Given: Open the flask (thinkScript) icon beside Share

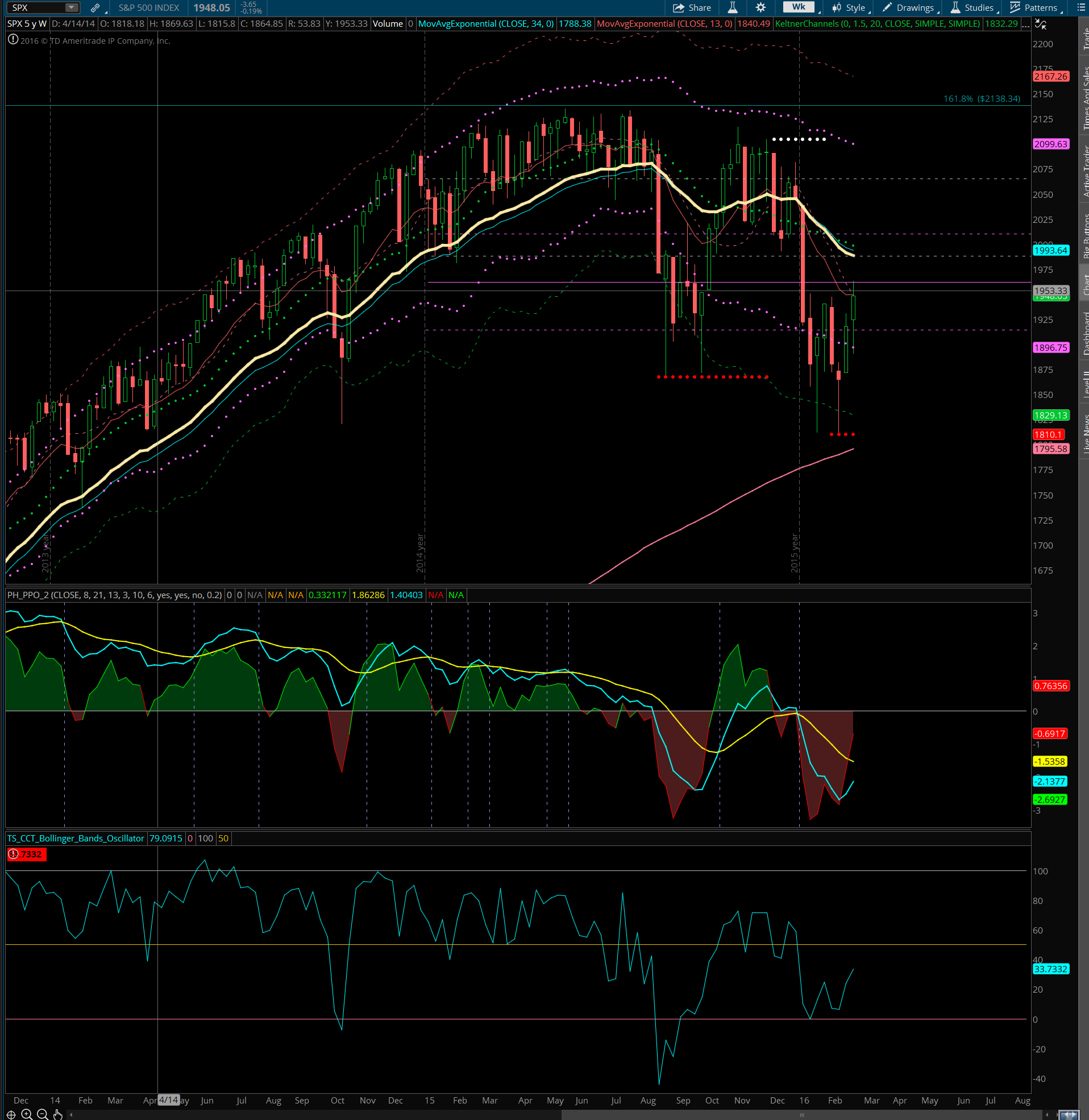Looking at the screenshot, I should (x=732, y=7).
